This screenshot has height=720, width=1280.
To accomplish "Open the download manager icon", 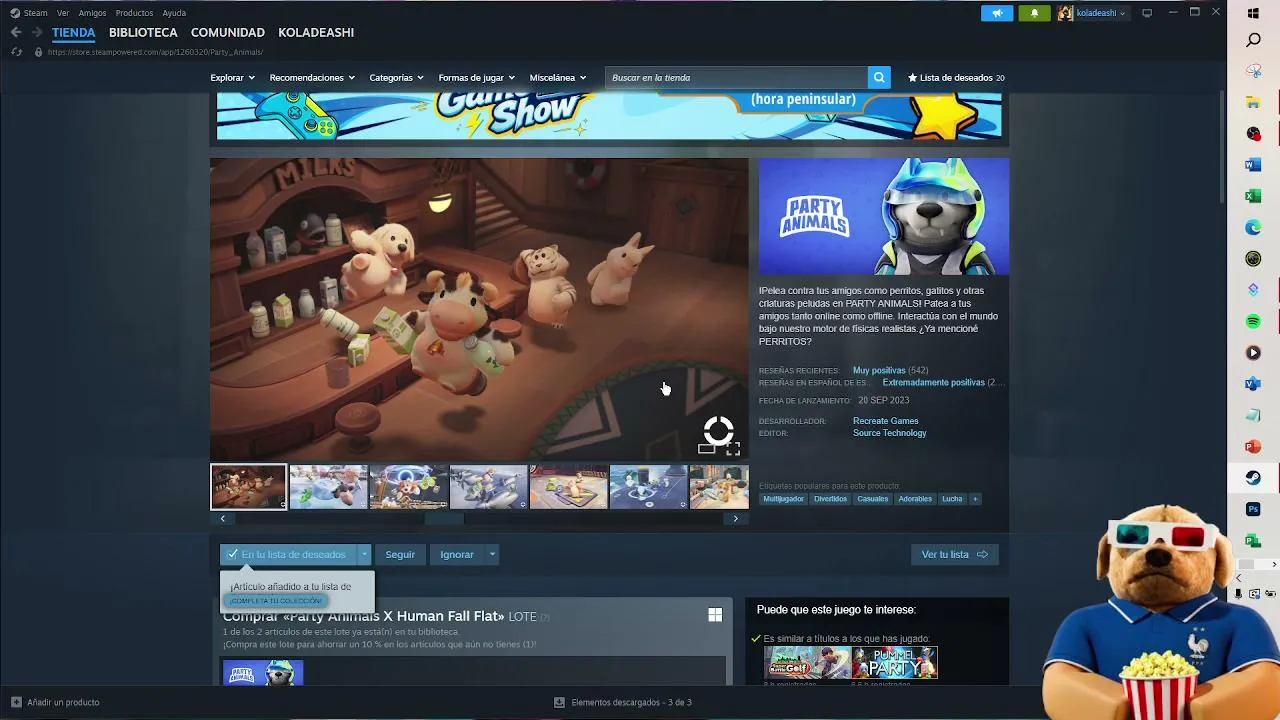I will tap(559, 702).
